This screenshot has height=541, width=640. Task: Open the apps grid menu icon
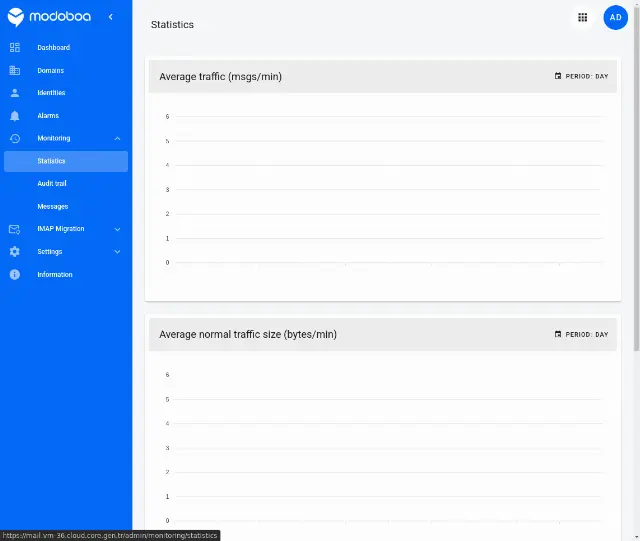[x=582, y=17]
